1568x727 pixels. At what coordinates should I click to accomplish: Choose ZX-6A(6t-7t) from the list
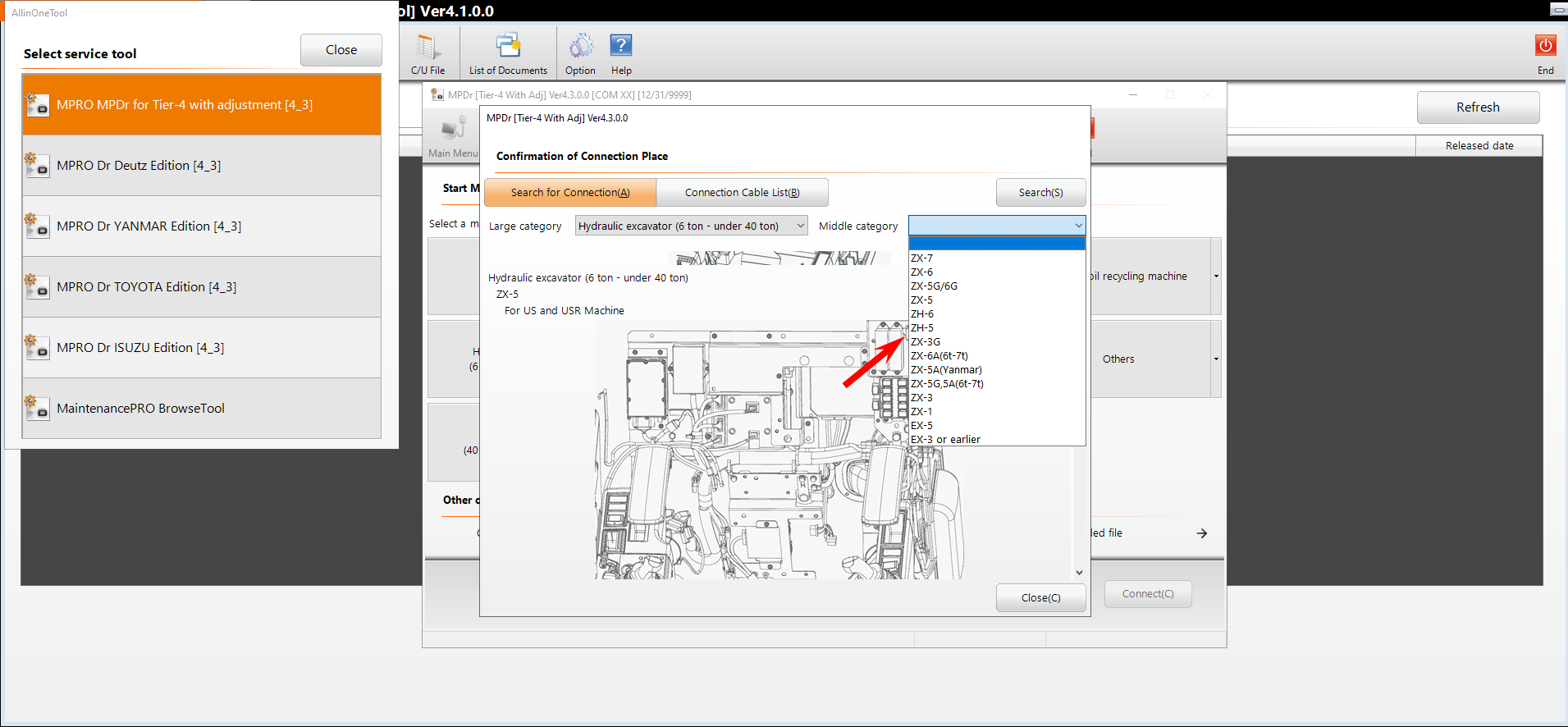(x=997, y=356)
